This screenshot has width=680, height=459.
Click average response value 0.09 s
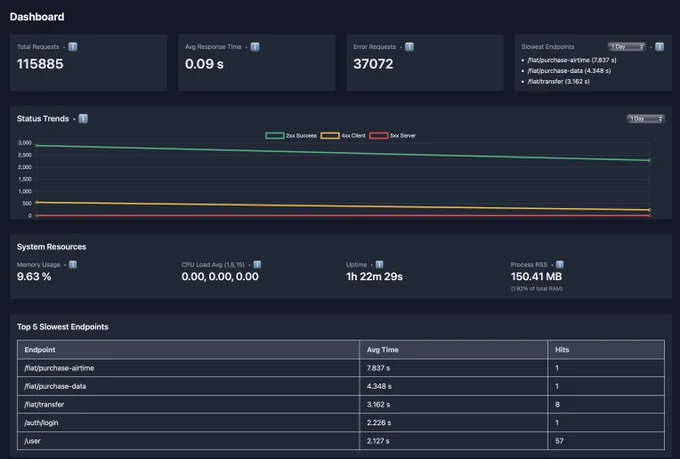tap(204, 64)
